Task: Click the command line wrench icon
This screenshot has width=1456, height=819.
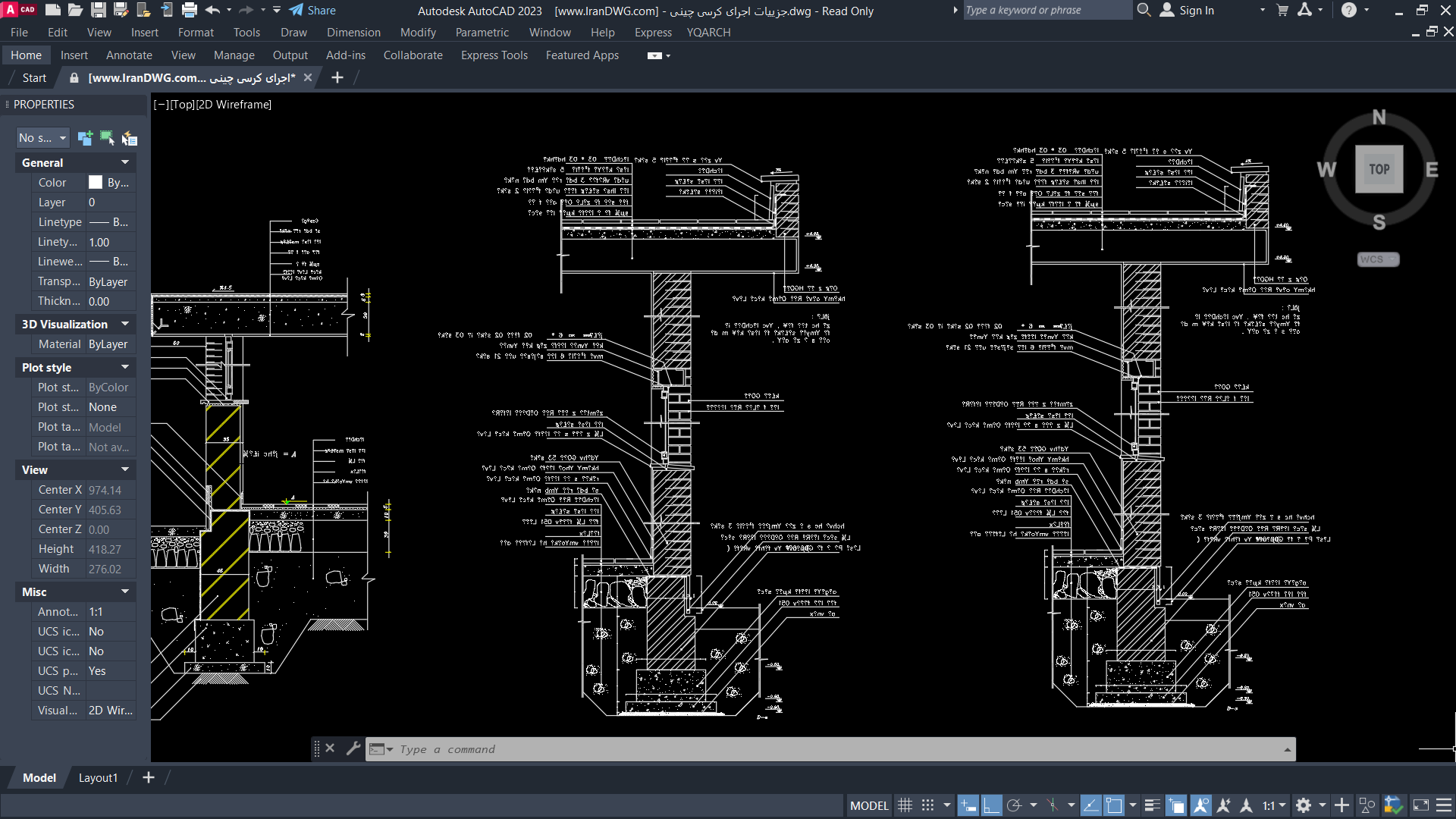Action: coord(353,748)
